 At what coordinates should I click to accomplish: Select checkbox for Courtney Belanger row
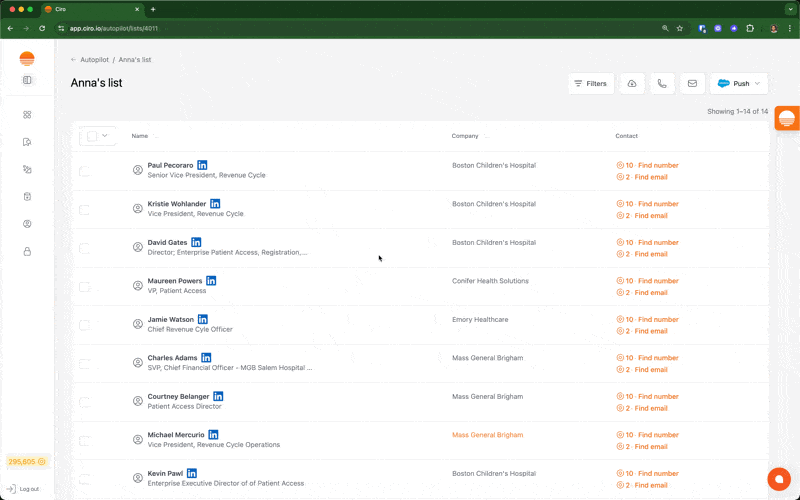tap(85, 402)
